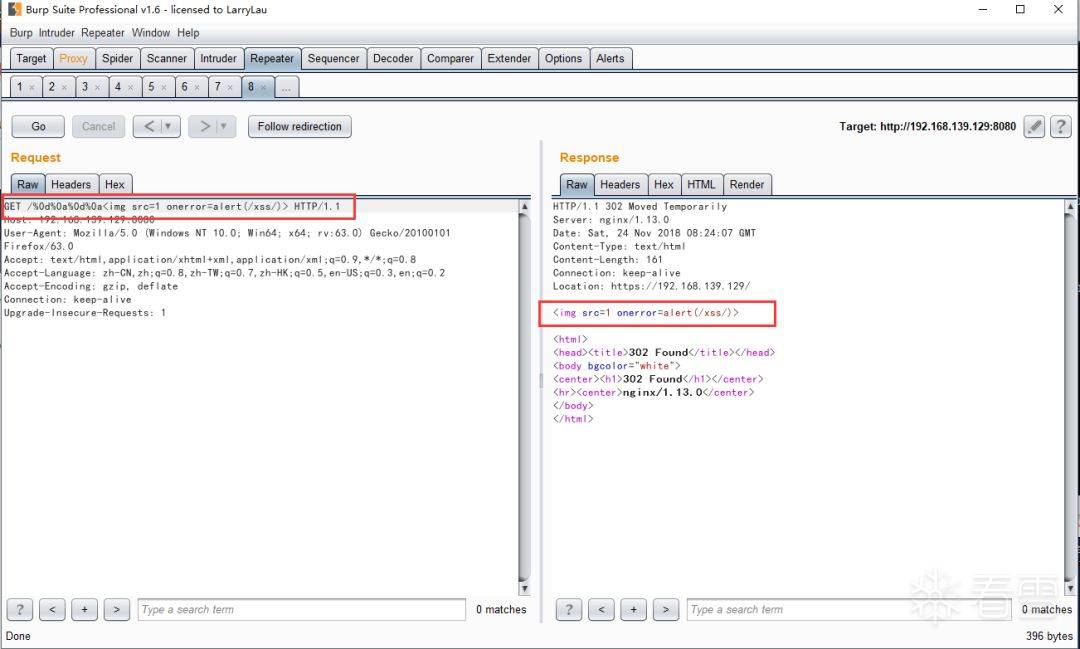Image resolution: width=1080 pixels, height=649 pixels.
Task: Go to previous match in response search
Action: (601, 610)
